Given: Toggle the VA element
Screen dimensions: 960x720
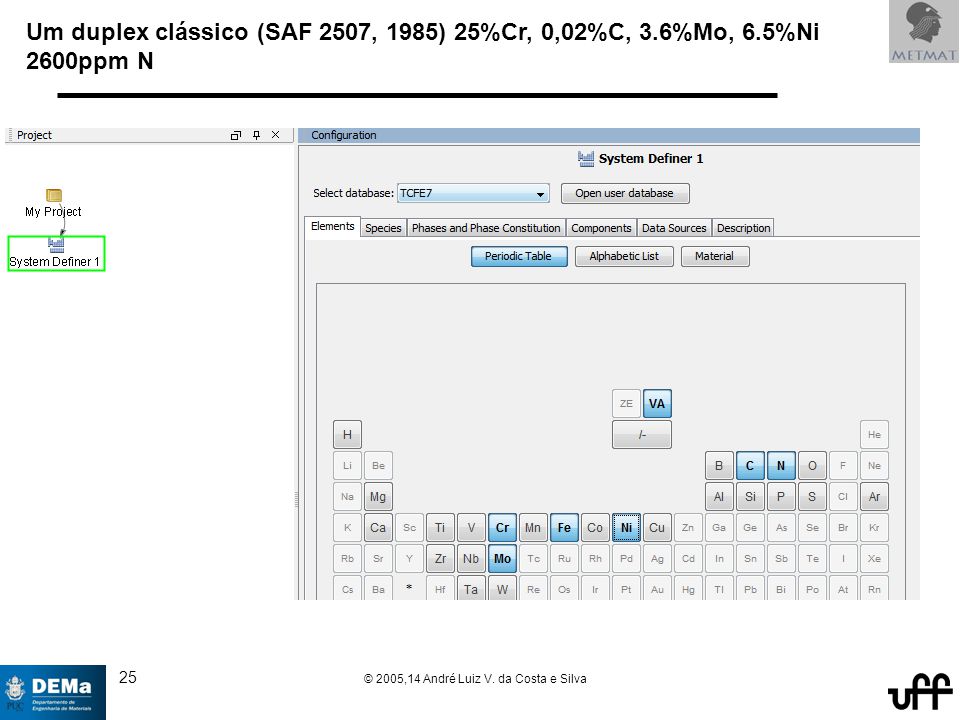Looking at the screenshot, I should [x=657, y=403].
